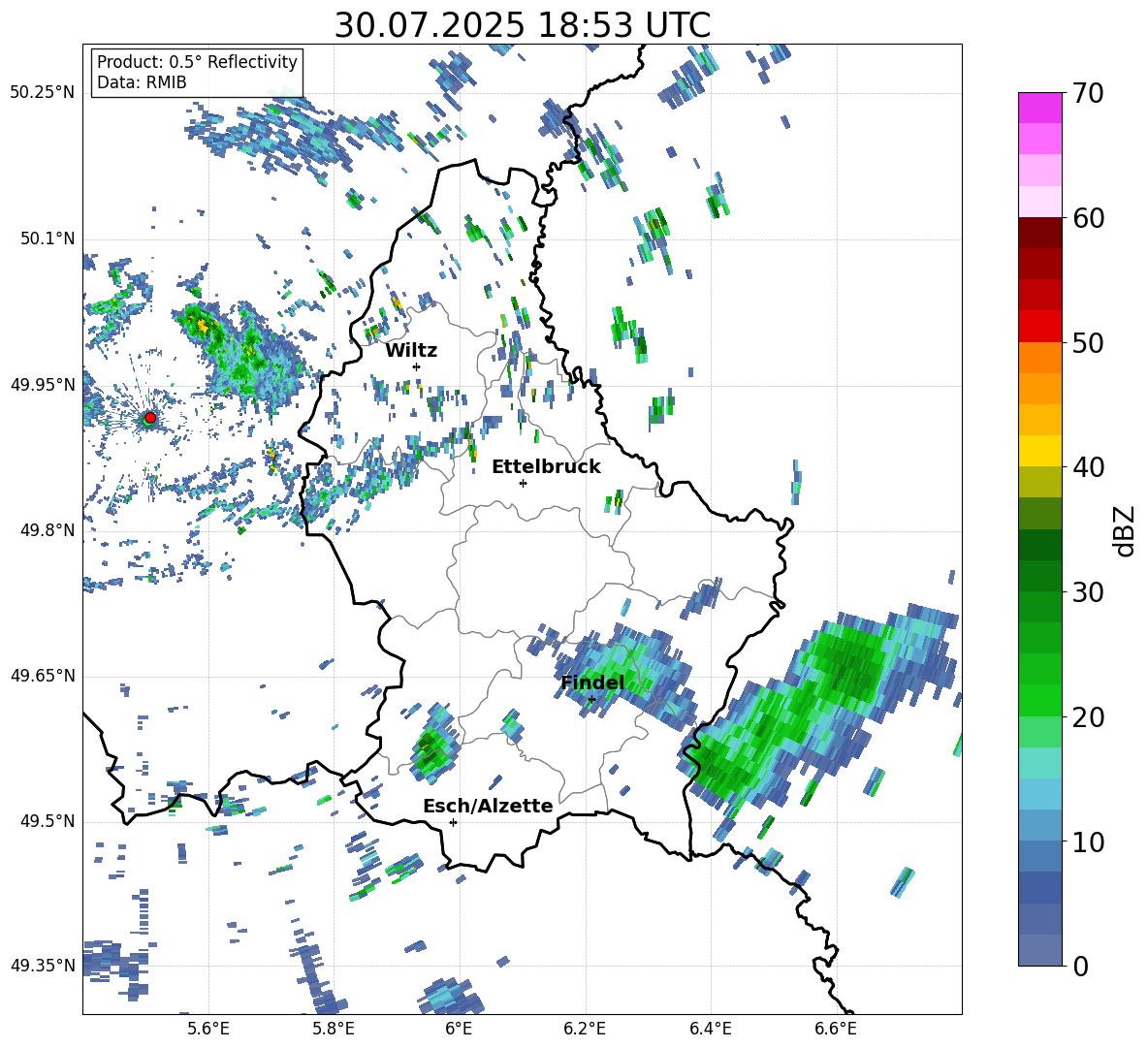The width and height of the screenshot is (1148, 1048).
Task: Click the colorbar value 10
Action: click(1088, 842)
